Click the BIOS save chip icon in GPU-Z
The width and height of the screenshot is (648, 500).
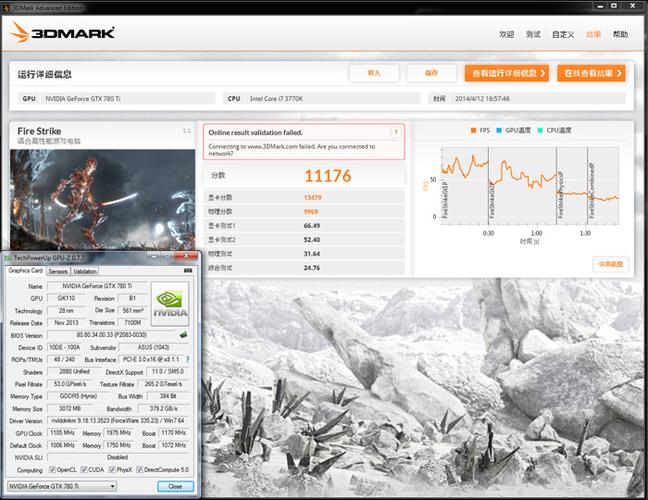183,334
